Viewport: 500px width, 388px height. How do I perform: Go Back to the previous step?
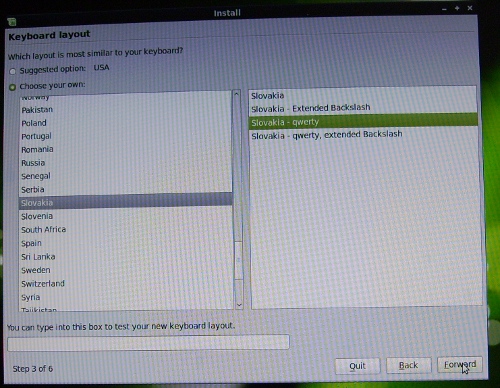(409, 365)
